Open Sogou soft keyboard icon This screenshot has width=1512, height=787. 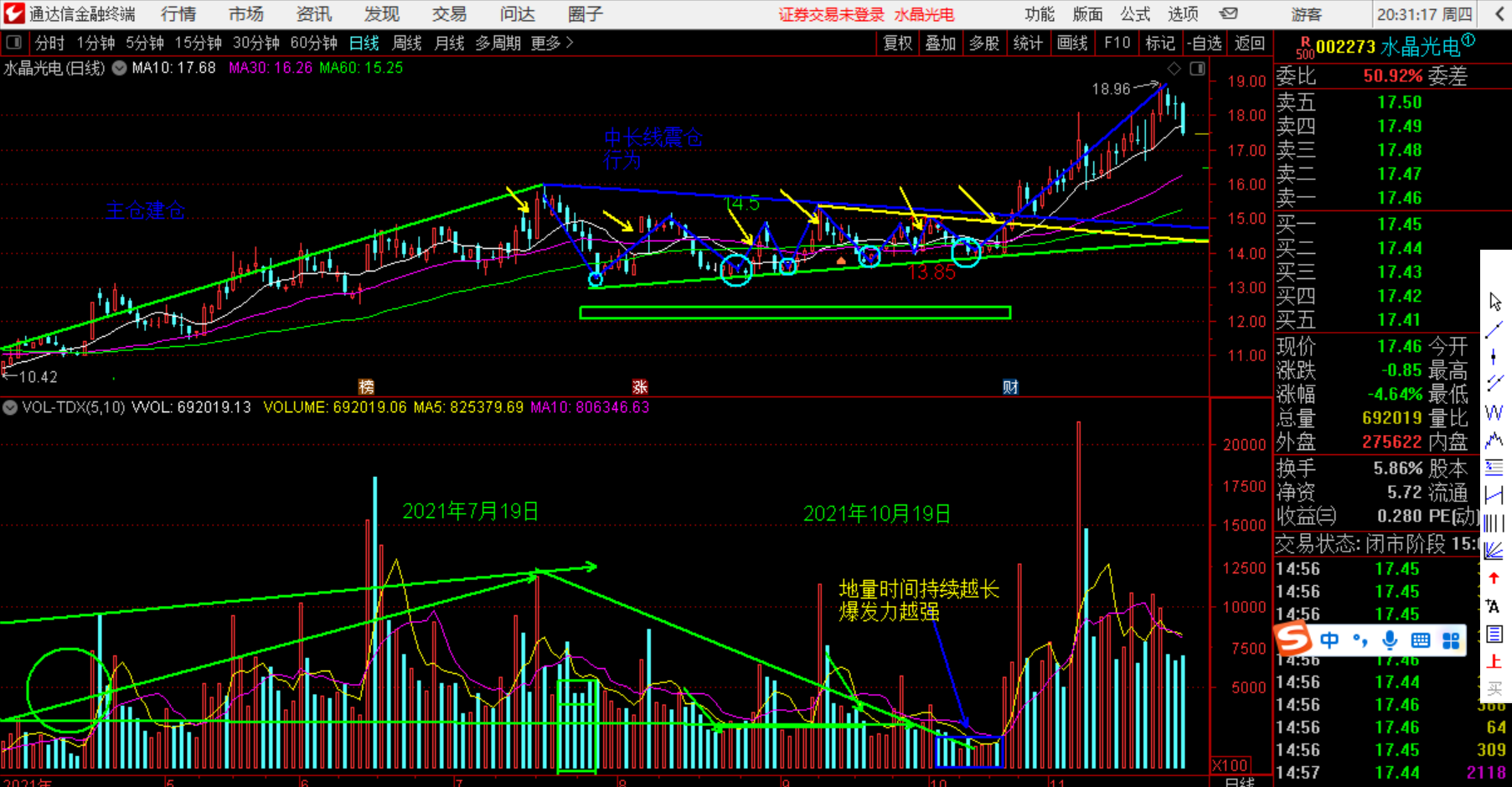coord(1420,641)
